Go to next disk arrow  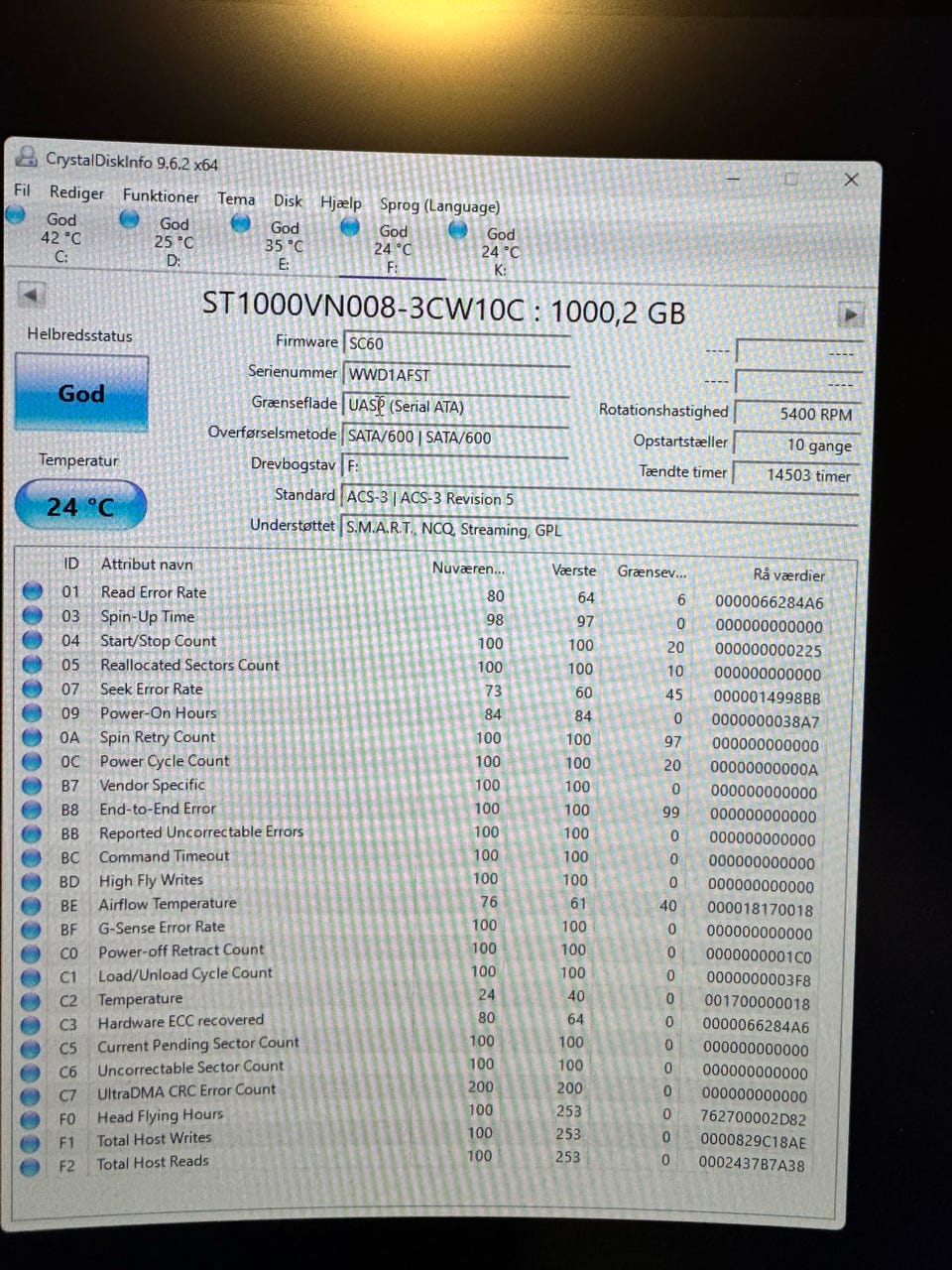coord(850,315)
